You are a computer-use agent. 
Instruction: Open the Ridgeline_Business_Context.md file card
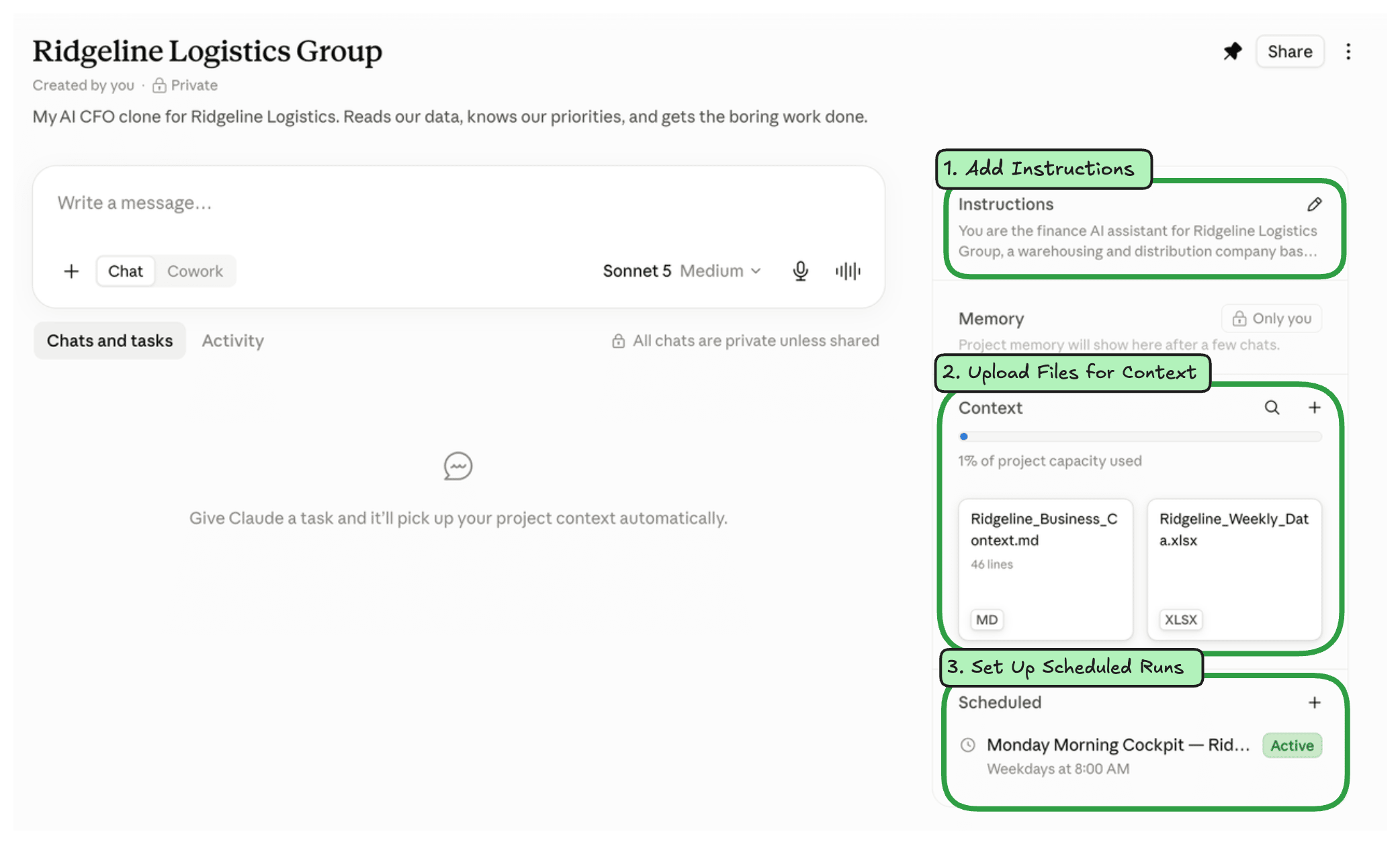click(1045, 569)
